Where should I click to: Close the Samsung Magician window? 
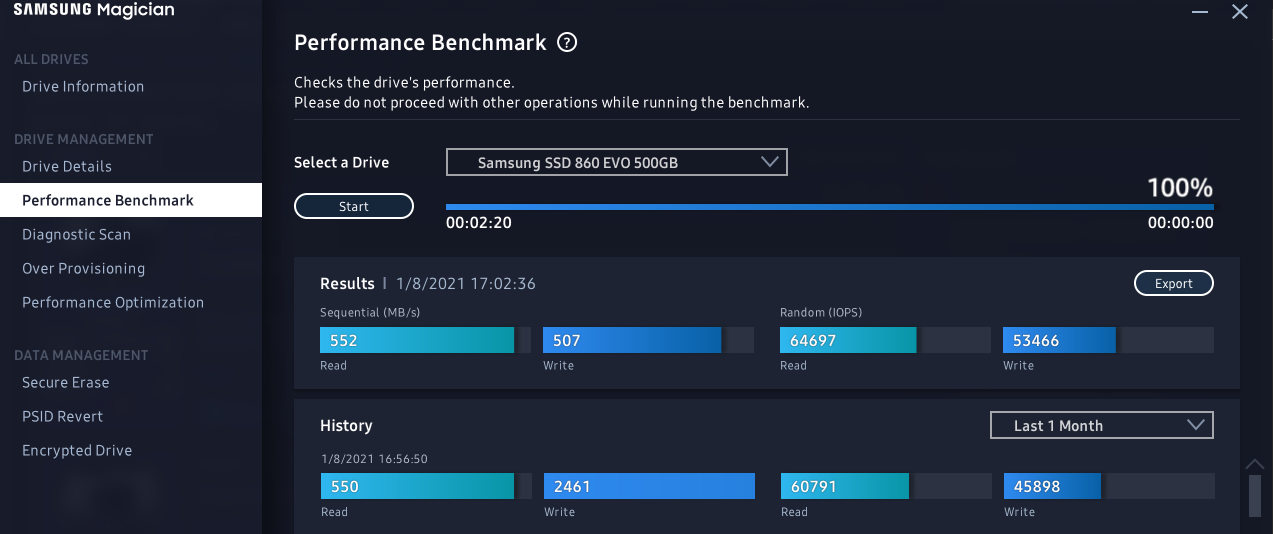(1240, 12)
